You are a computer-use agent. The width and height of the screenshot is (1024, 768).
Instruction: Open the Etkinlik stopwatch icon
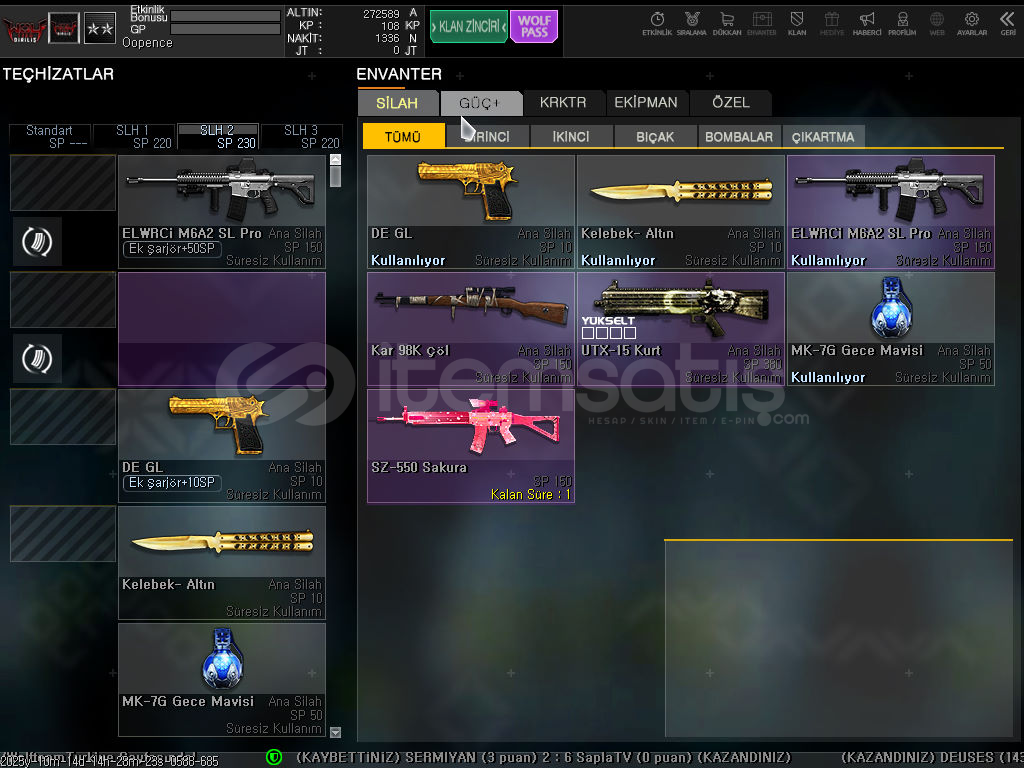[x=657, y=23]
